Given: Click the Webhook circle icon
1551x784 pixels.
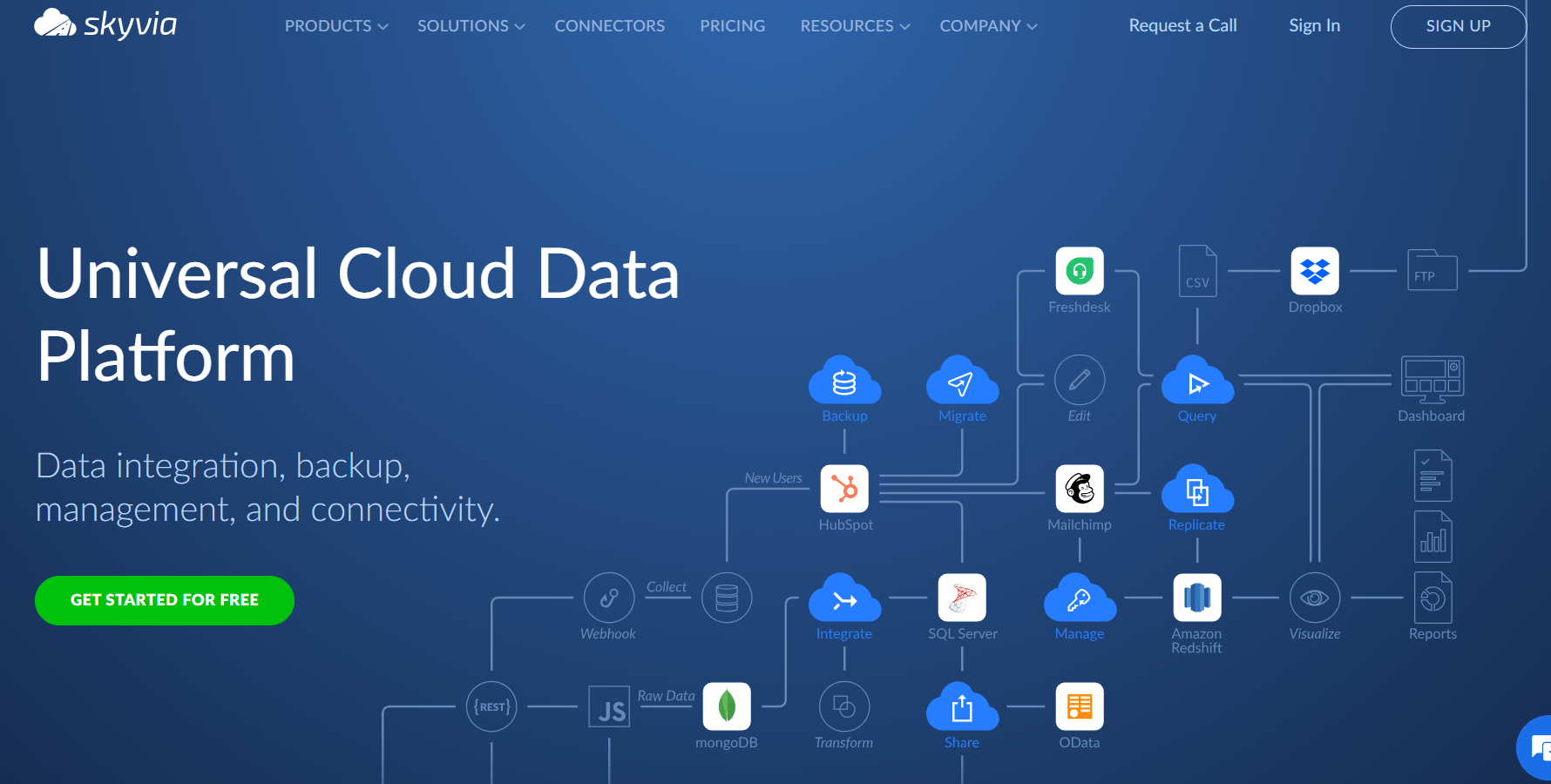Looking at the screenshot, I should [x=609, y=598].
